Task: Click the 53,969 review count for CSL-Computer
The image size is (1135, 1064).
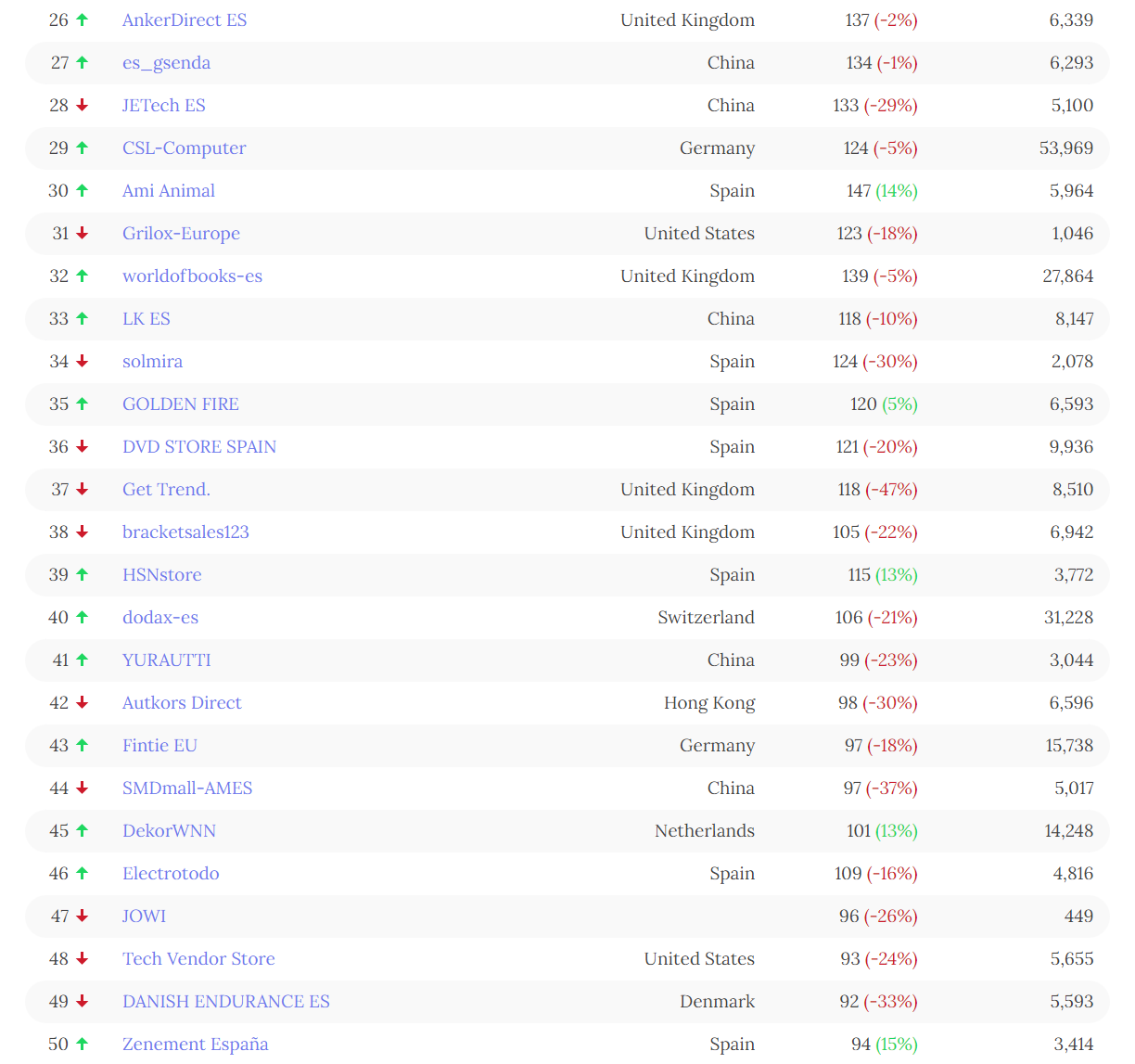Action: click(x=1065, y=147)
